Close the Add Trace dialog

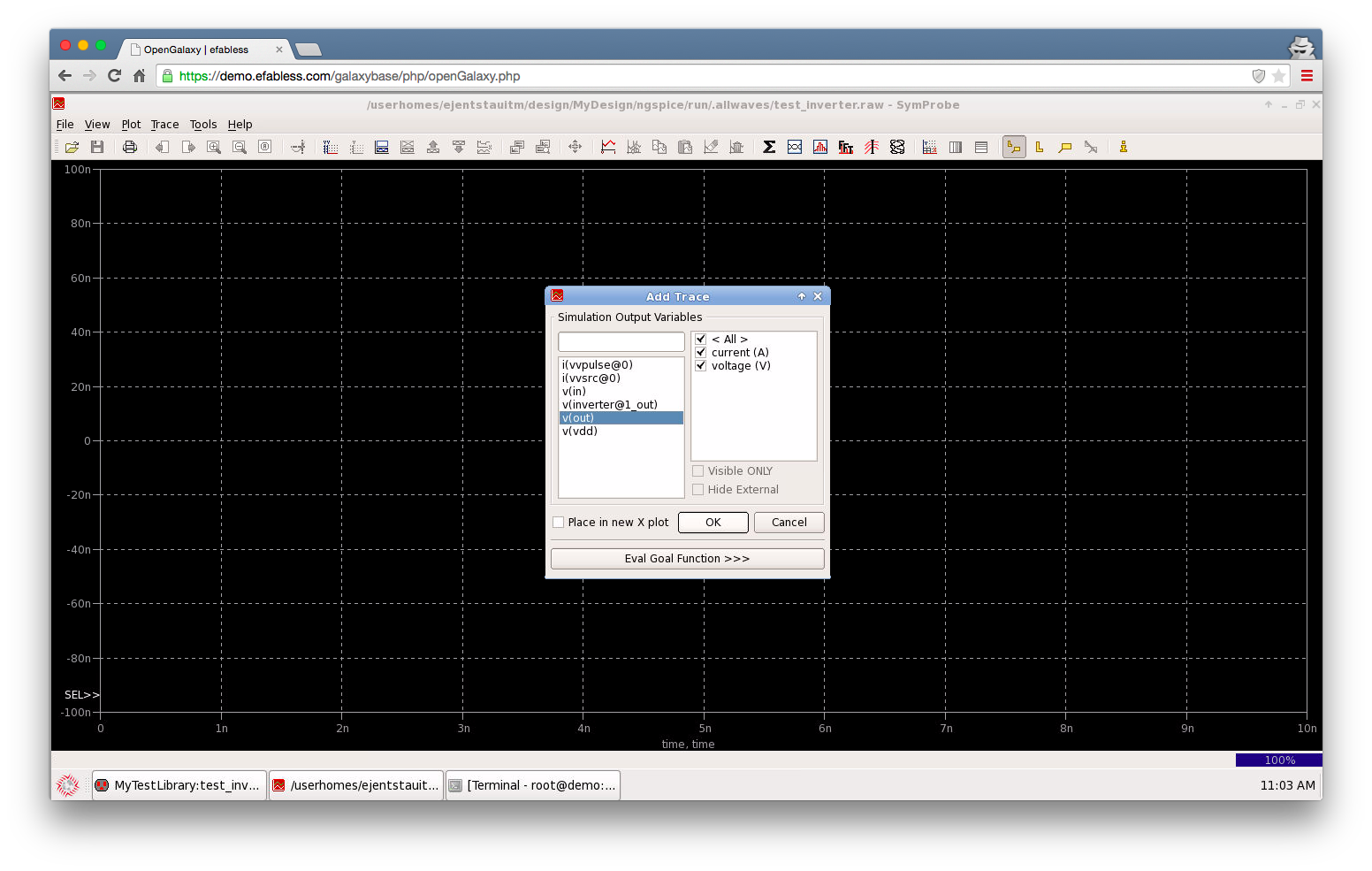818,296
